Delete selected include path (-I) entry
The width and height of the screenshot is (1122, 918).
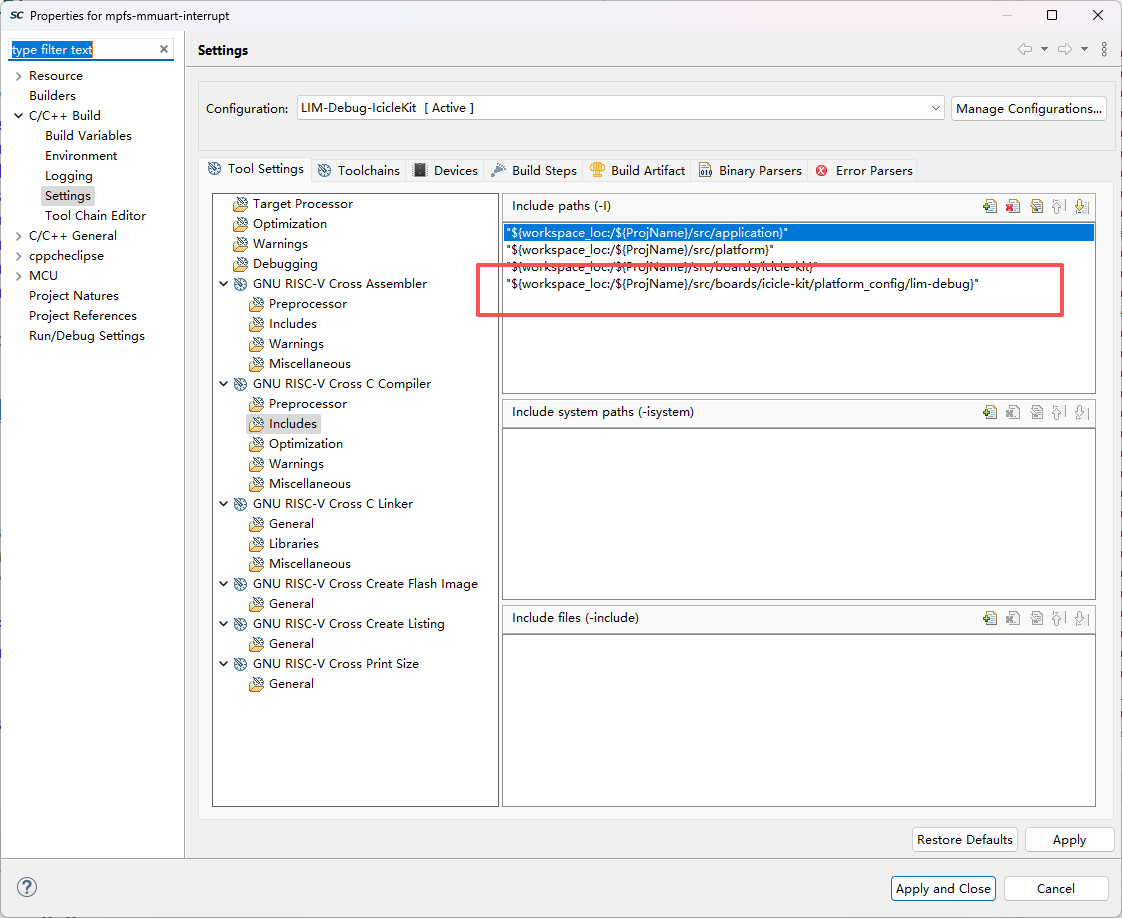coord(1013,206)
